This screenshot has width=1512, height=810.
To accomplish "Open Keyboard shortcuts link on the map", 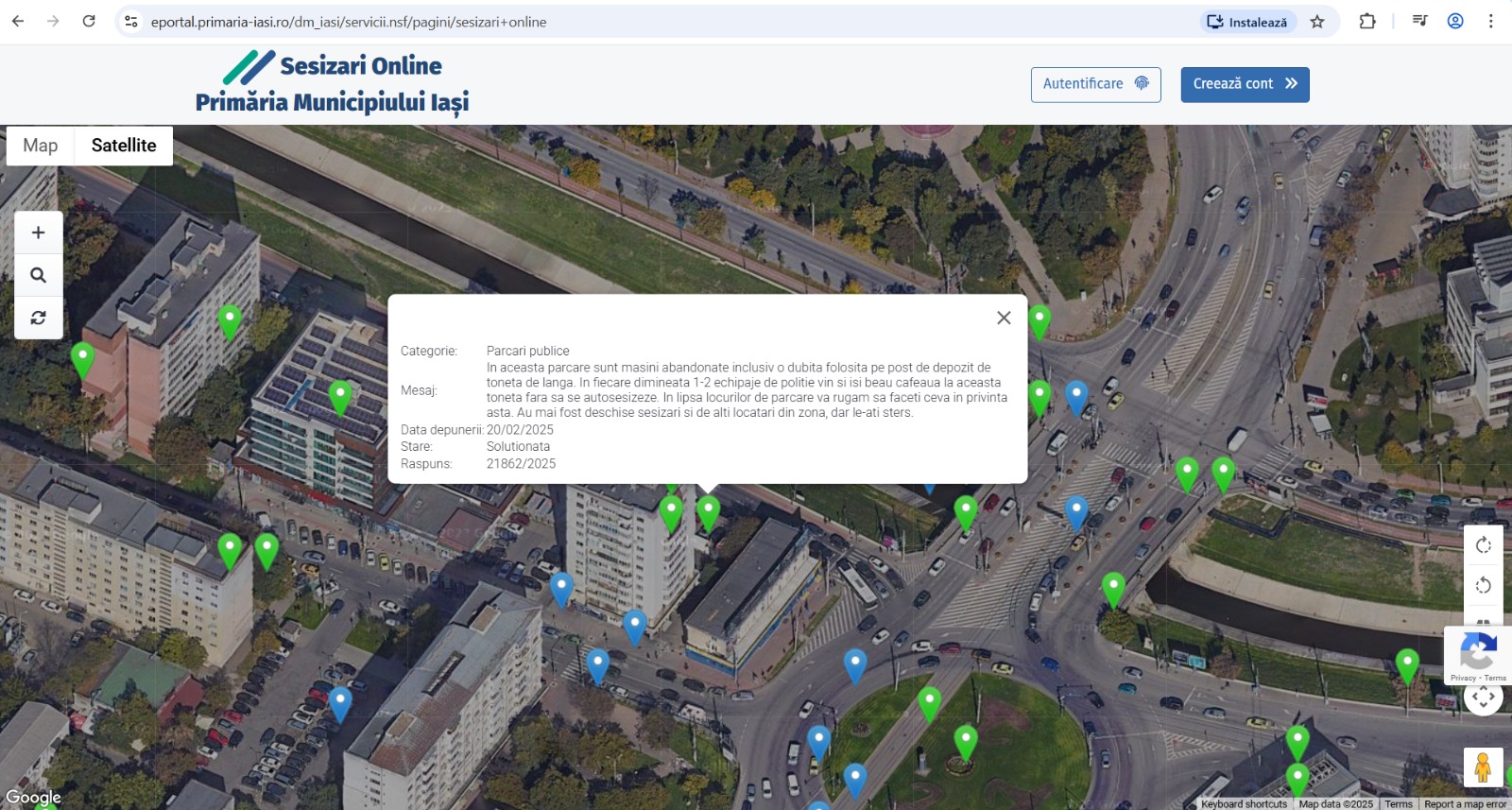I will point(1244,804).
